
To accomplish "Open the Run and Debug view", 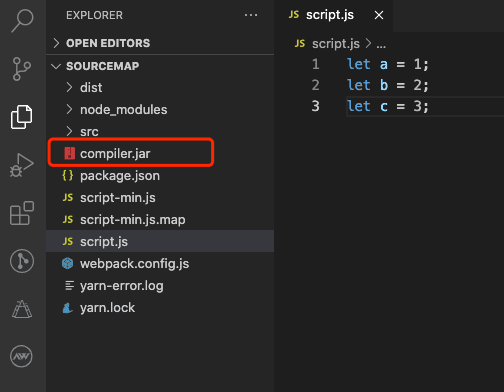I will coord(22,165).
